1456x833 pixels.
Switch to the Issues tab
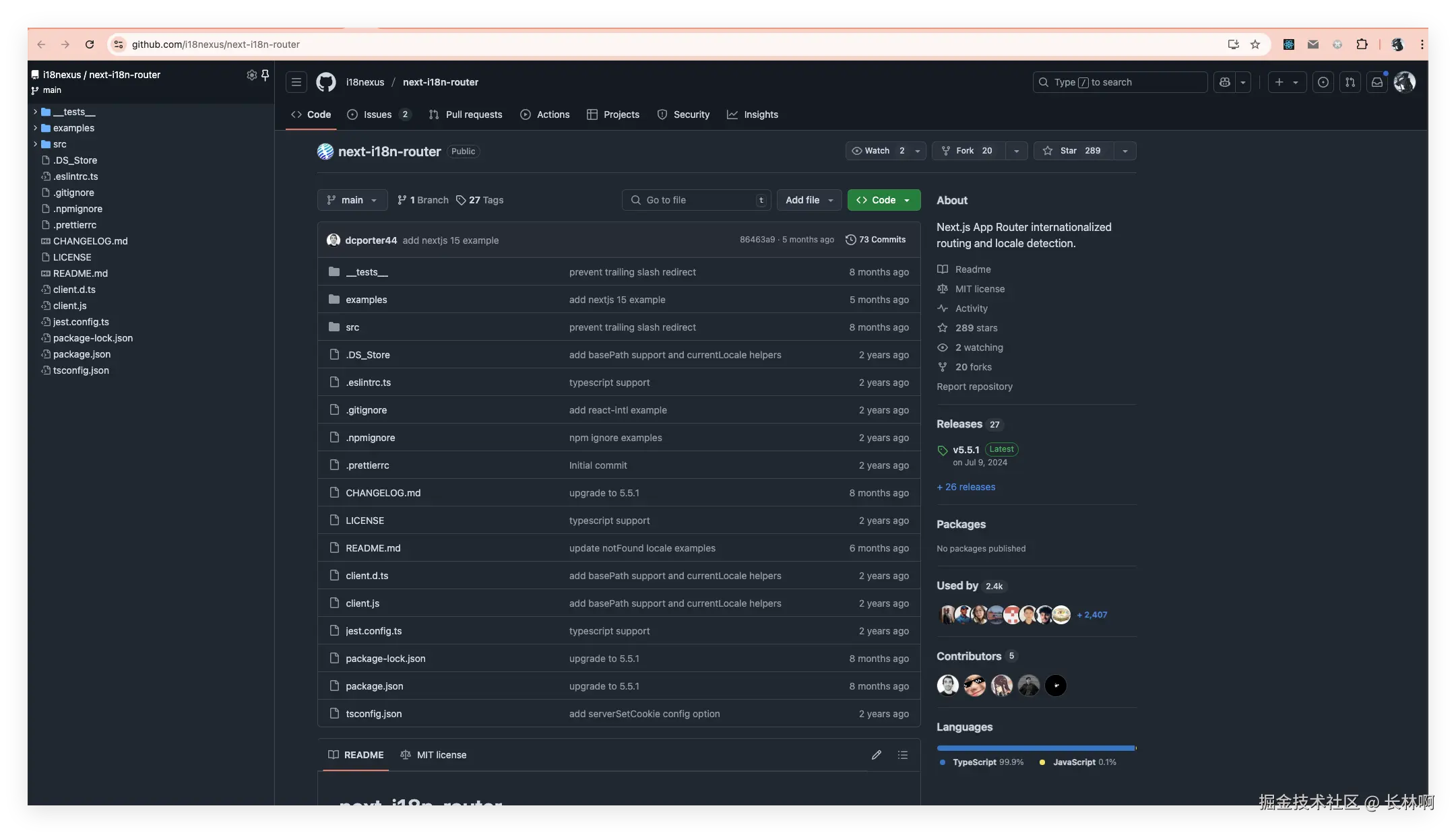(x=377, y=114)
